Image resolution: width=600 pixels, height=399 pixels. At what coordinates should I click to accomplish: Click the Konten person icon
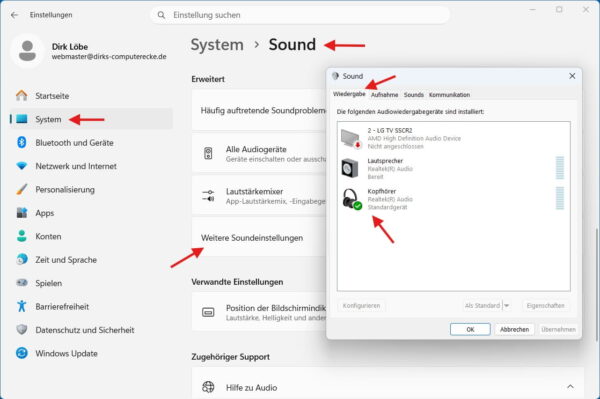point(22,236)
